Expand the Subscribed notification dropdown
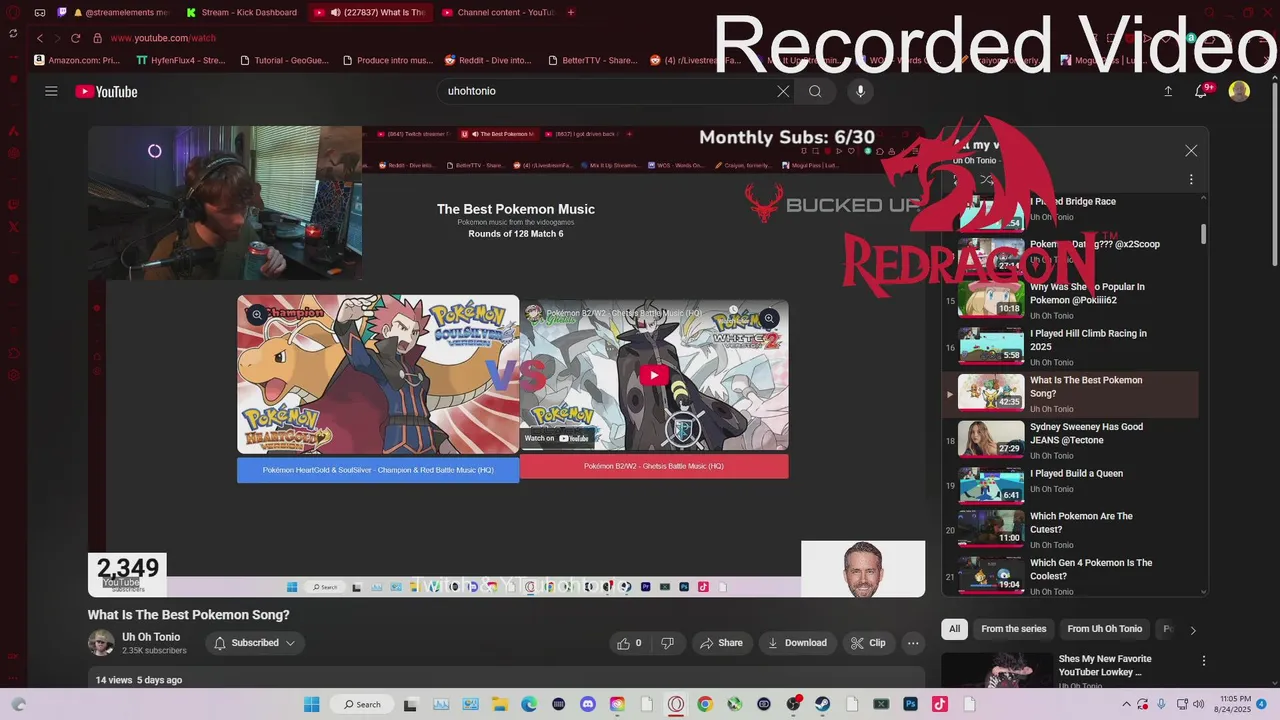Image resolution: width=1280 pixels, height=720 pixels. (255, 643)
